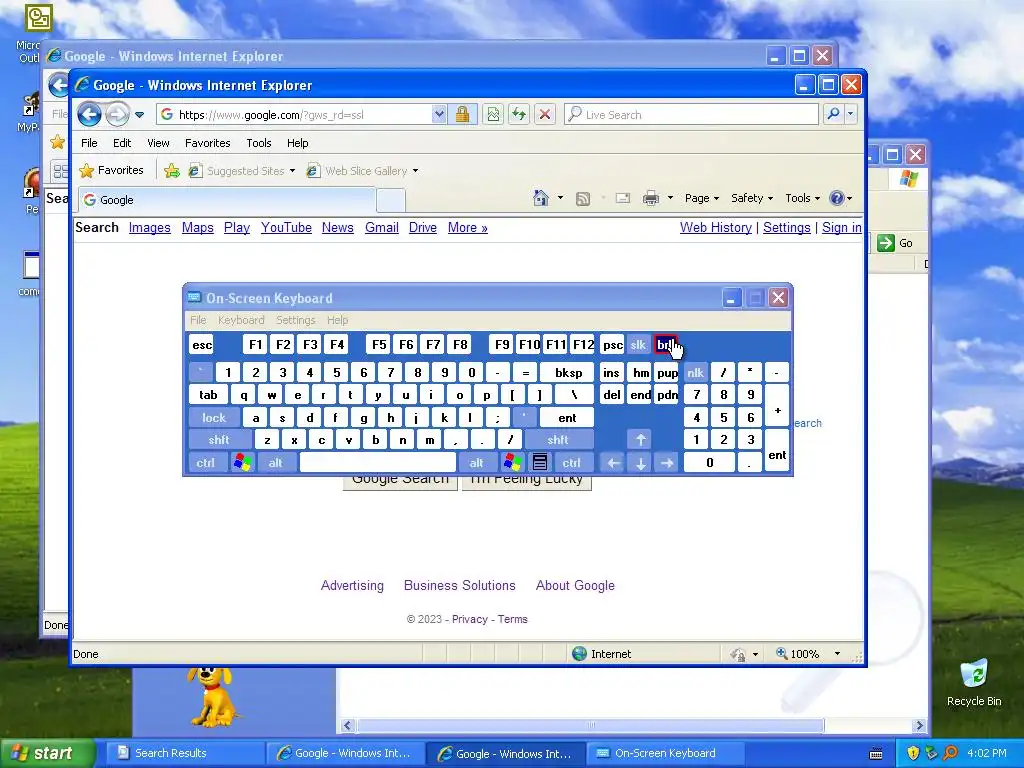
Task: Click the application menu key on keyboard
Action: (x=539, y=463)
